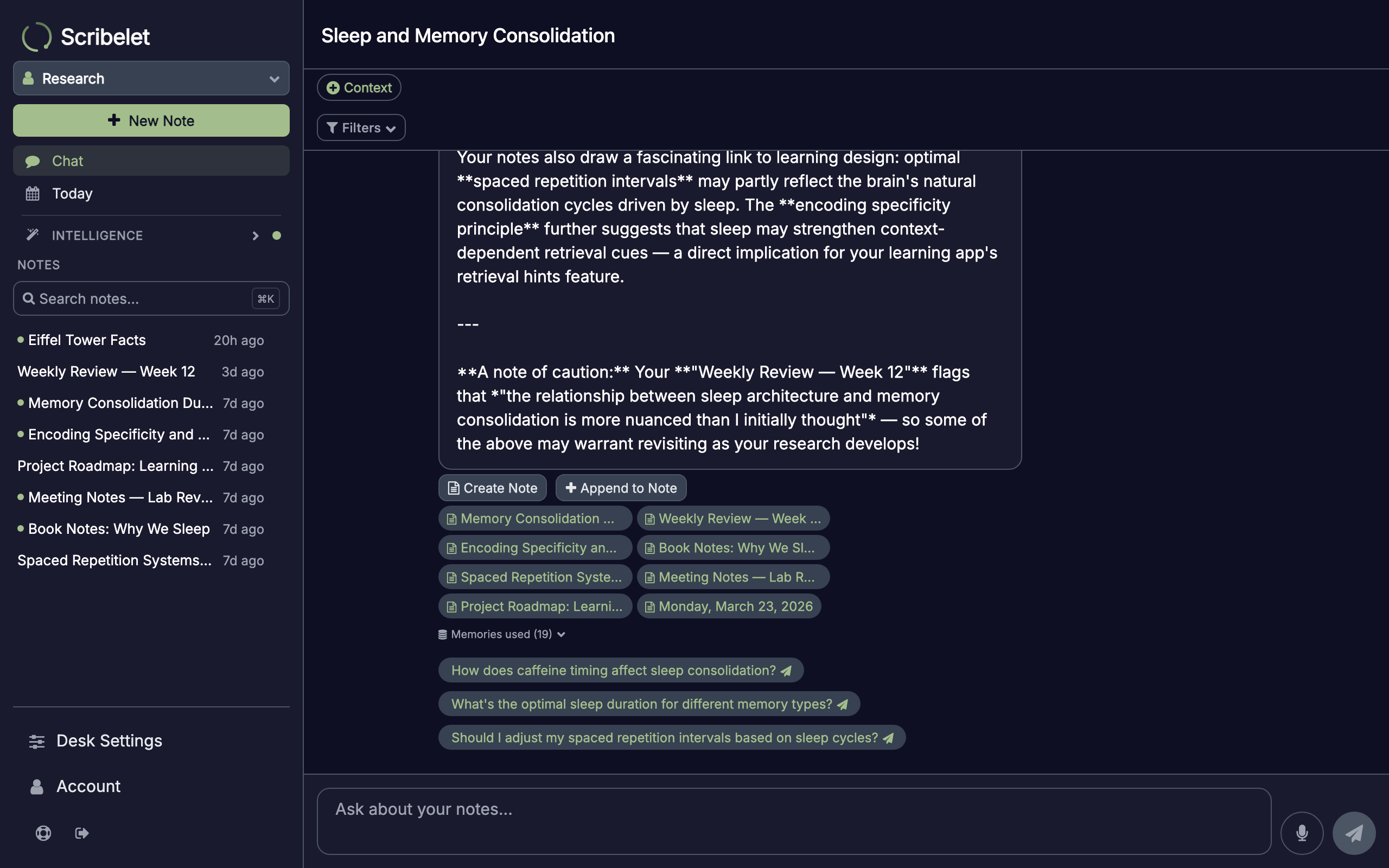Click the Intelligence status dot
Image resolution: width=1389 pixels, height=868 pixels.
277,235
